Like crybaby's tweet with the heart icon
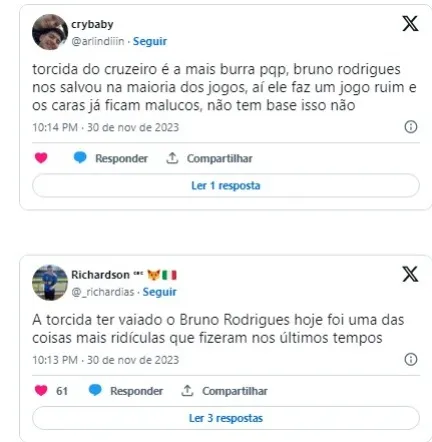 pyautogui.click(x=41, y=158)
